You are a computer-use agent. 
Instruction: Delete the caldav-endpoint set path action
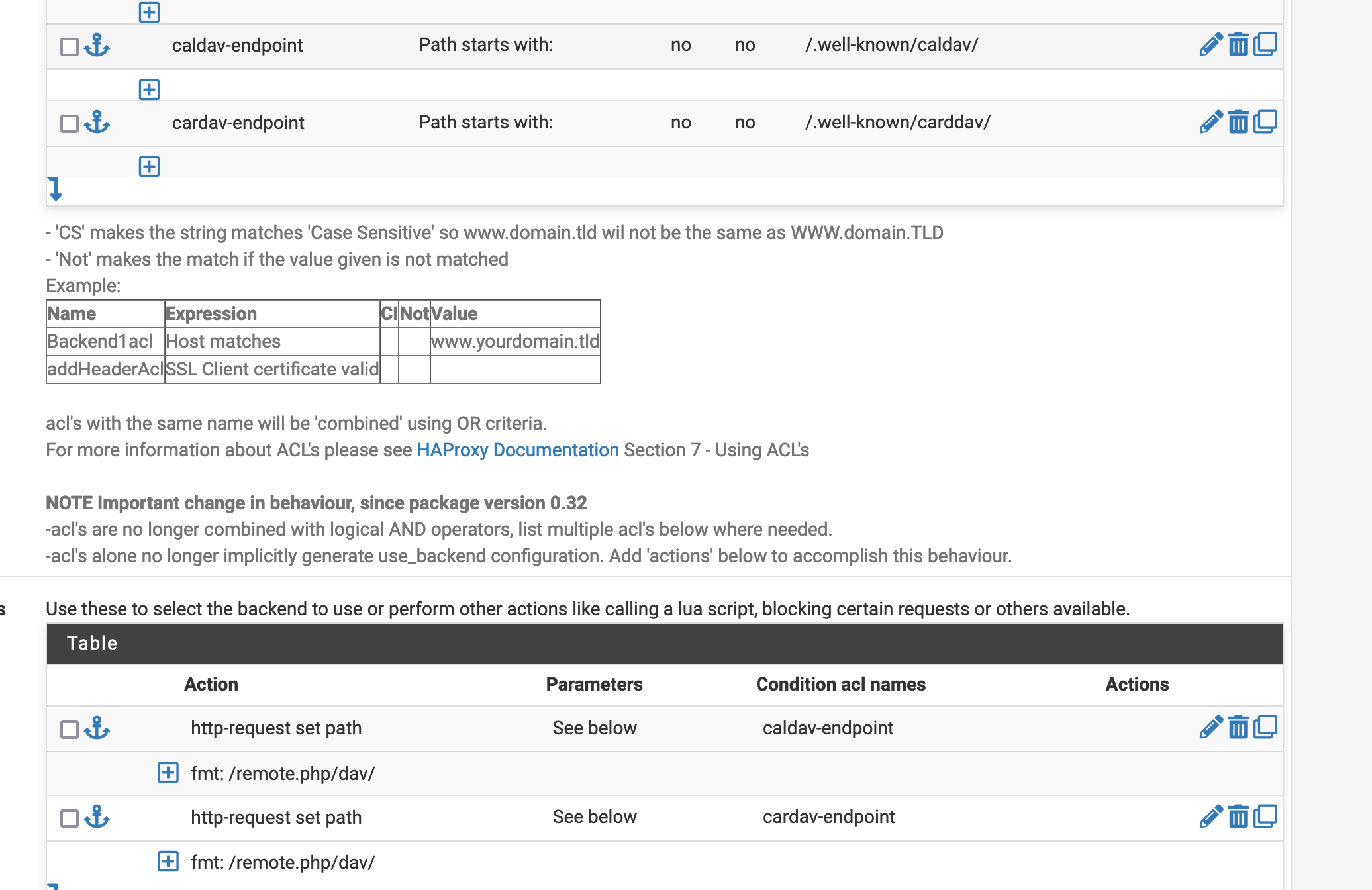point(1238,728)
